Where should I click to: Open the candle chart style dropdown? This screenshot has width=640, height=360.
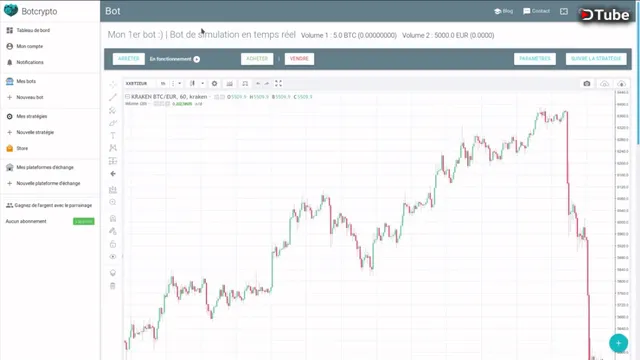coord(202,84)
